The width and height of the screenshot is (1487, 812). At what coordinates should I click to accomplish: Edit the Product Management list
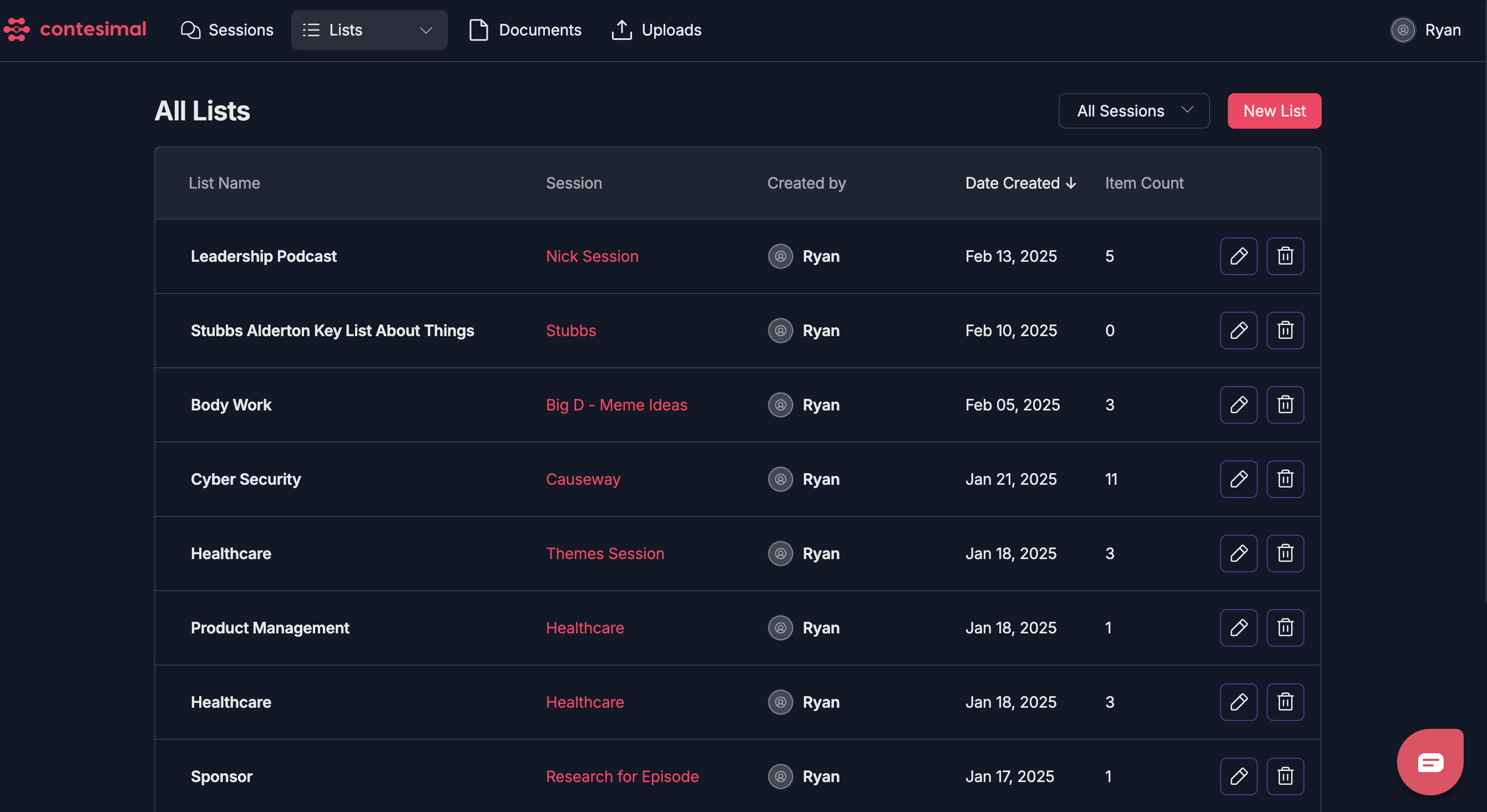[1238, 627]
